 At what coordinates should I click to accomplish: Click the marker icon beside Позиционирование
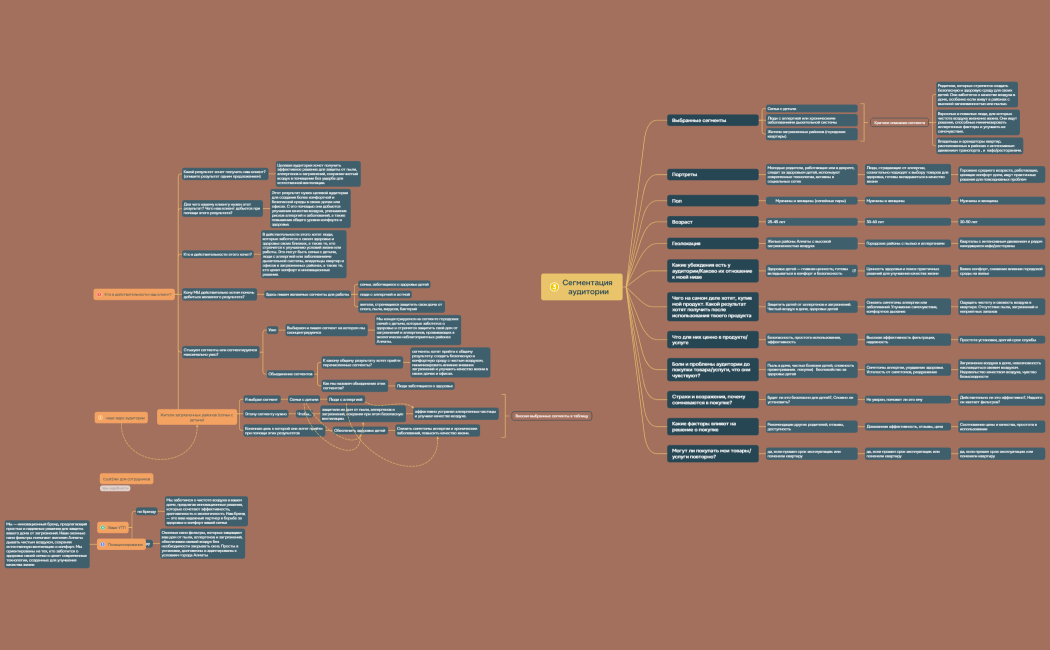(x=101, y=544)
